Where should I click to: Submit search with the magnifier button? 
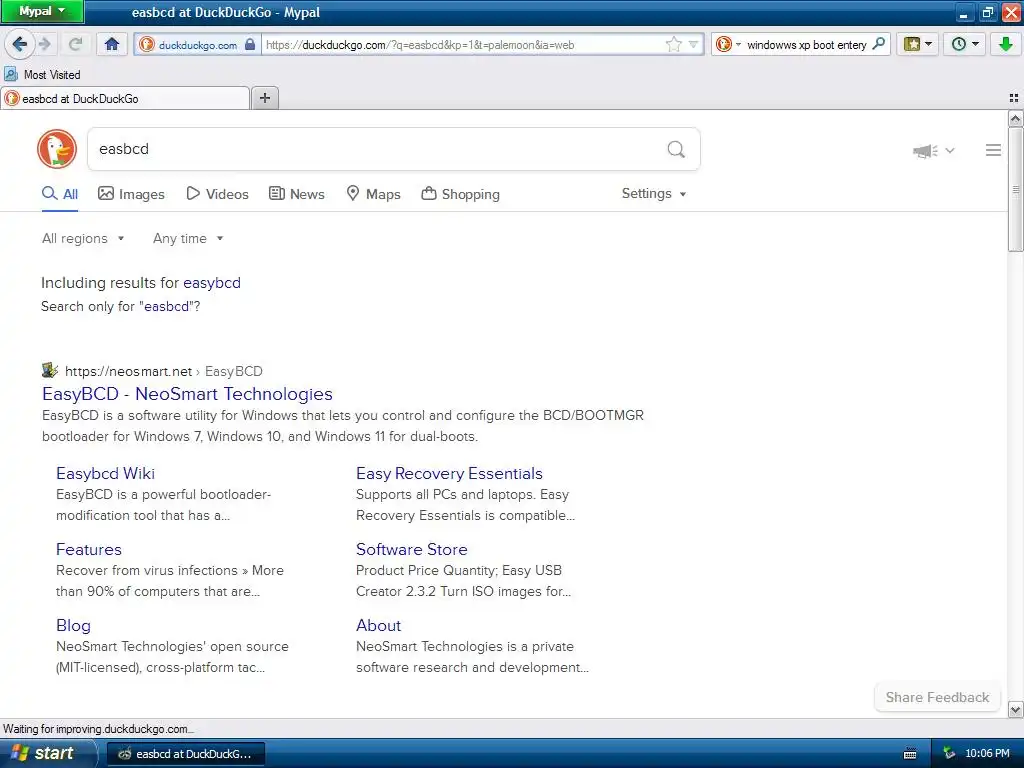676,150
